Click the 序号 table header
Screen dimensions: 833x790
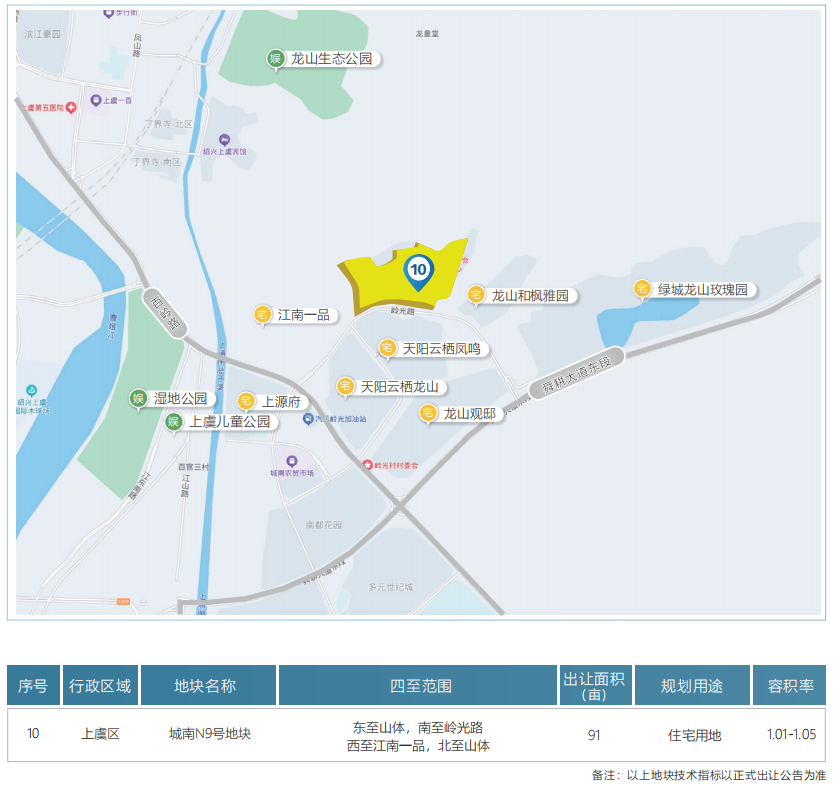pos(33,685)
